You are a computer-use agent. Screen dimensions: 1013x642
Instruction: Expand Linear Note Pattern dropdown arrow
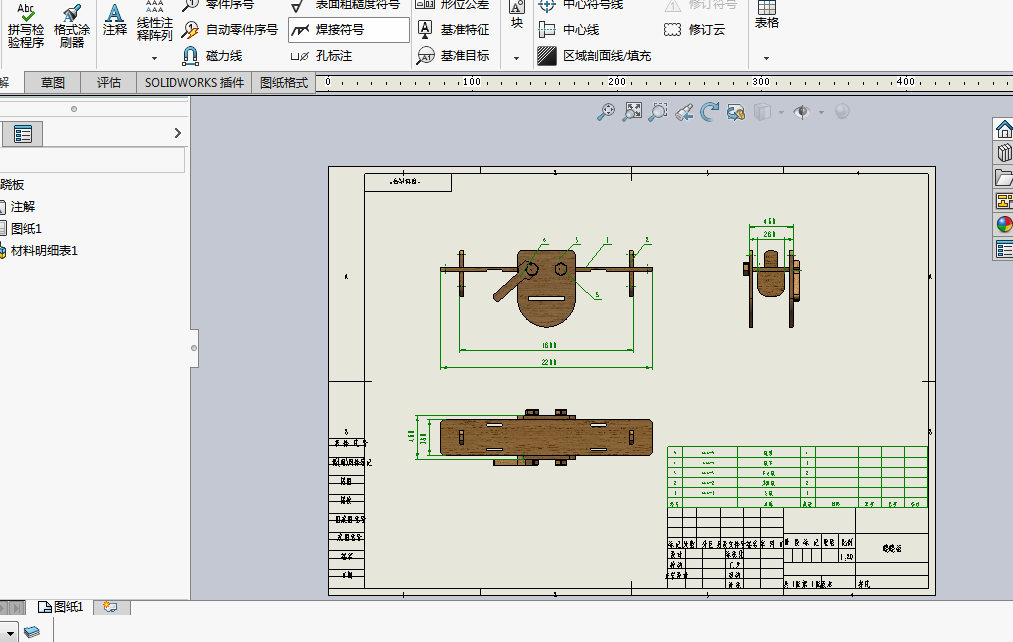(154, 59)
